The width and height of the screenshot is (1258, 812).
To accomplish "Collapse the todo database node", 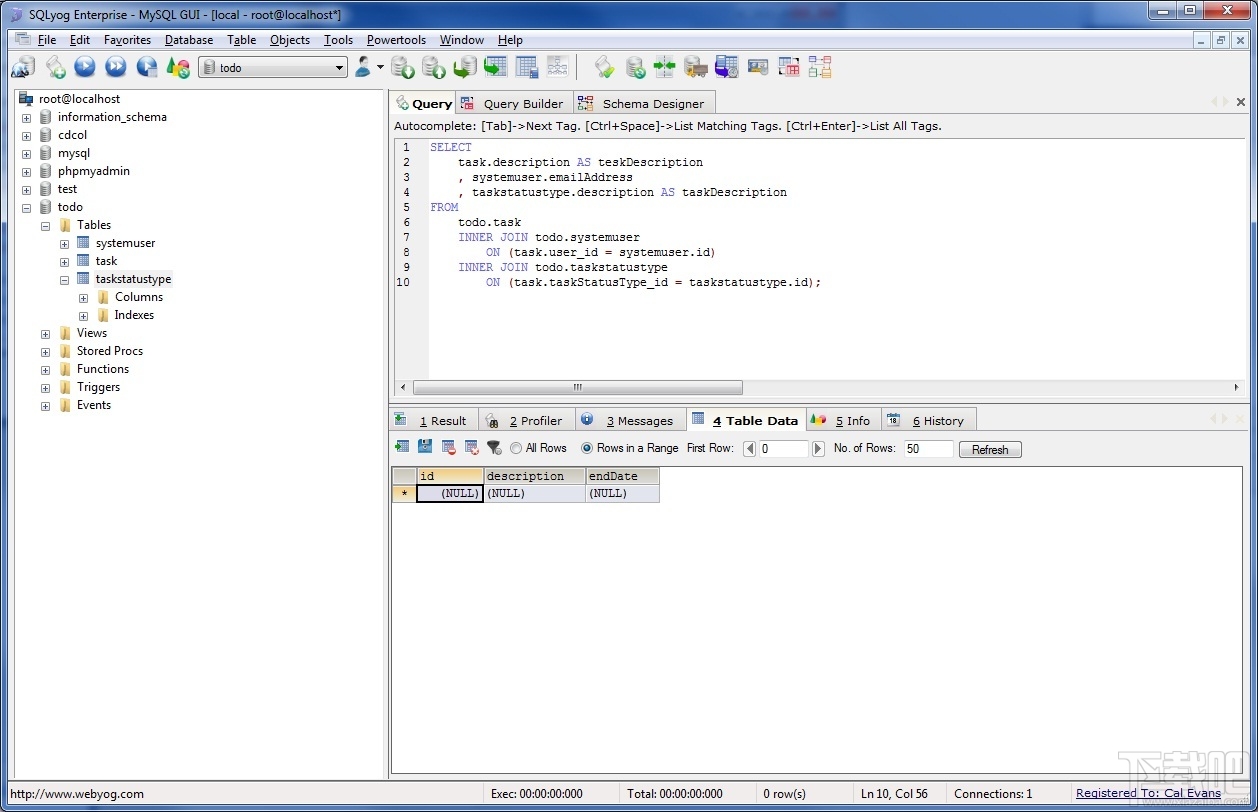I will [x=26, y=207].
